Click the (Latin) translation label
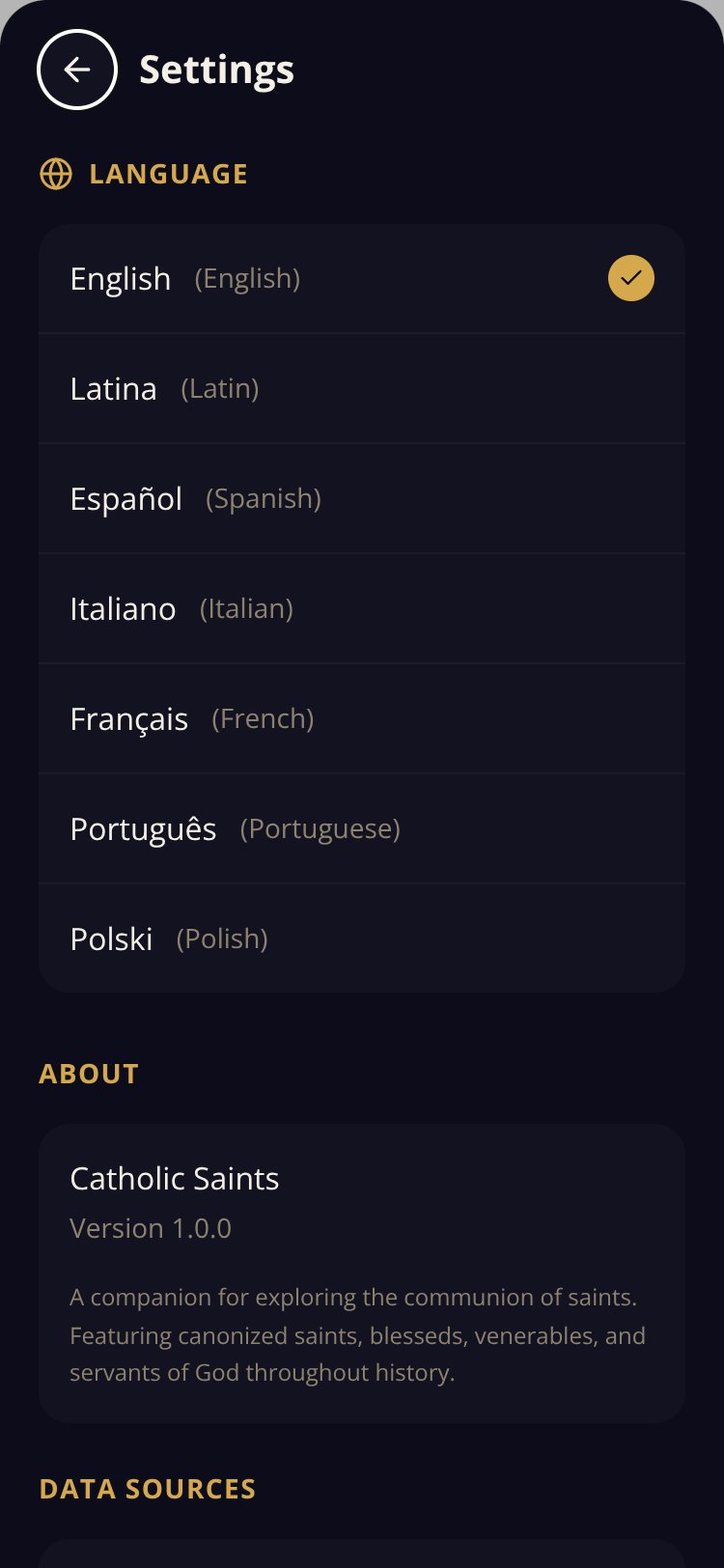The width and height of the screenshot is (724, 1568). (x=220, y=388)
